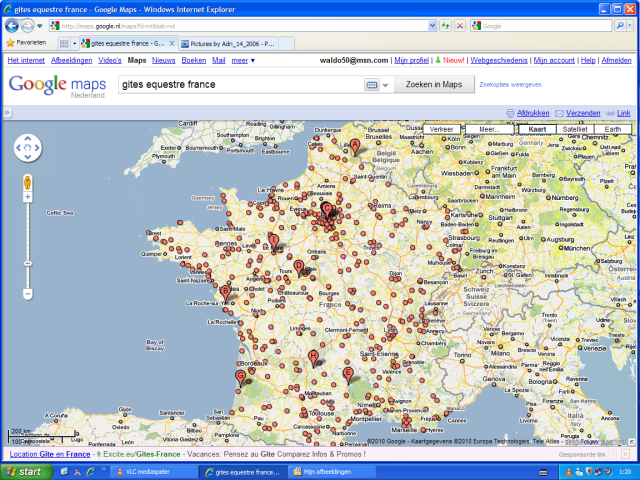The height and width of the screenshot is (480, 640).
Task: Switch to Mijn afbeeldingen taskbar item
Action: click(331, 472)
